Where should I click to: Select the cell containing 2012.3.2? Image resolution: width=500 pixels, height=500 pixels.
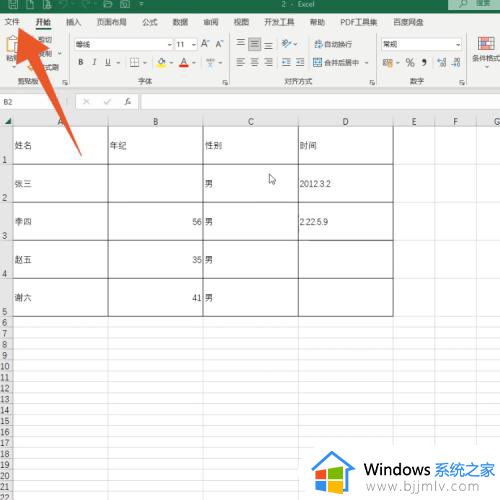[x=346, y=184]
